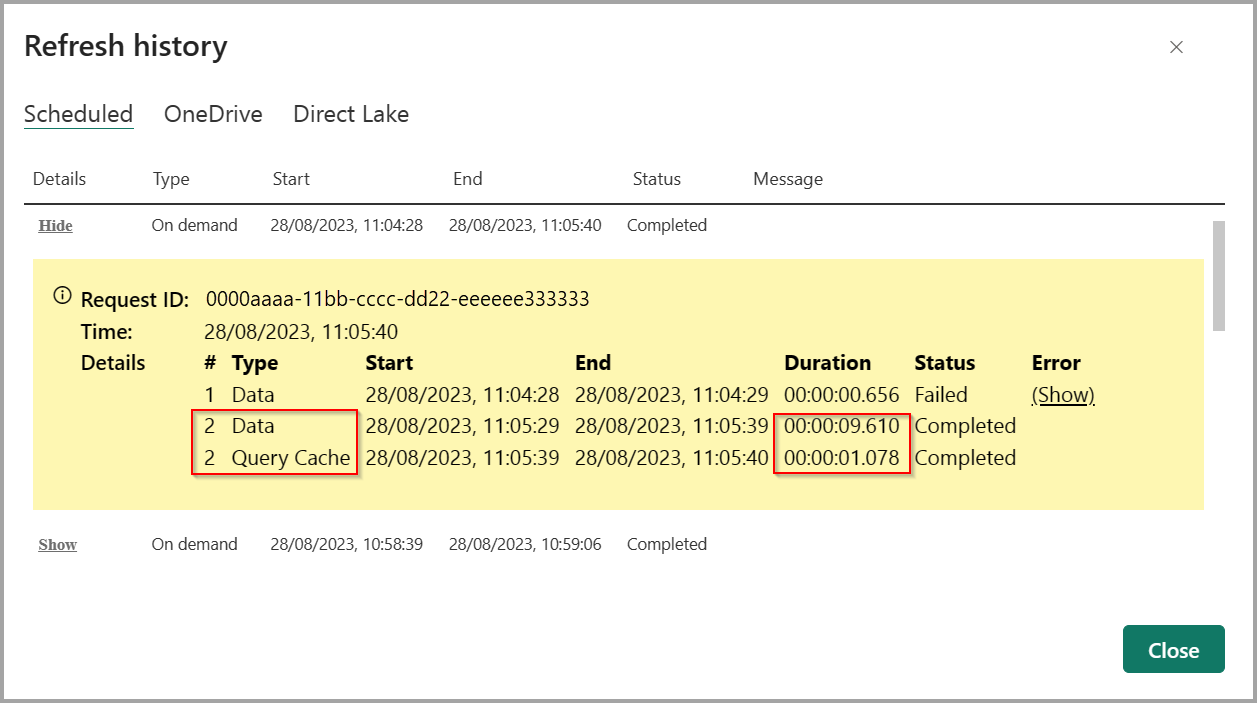Click the Type column header
Screen dimensions: 1257x703
pyautogui.click(x=171, y=178)
